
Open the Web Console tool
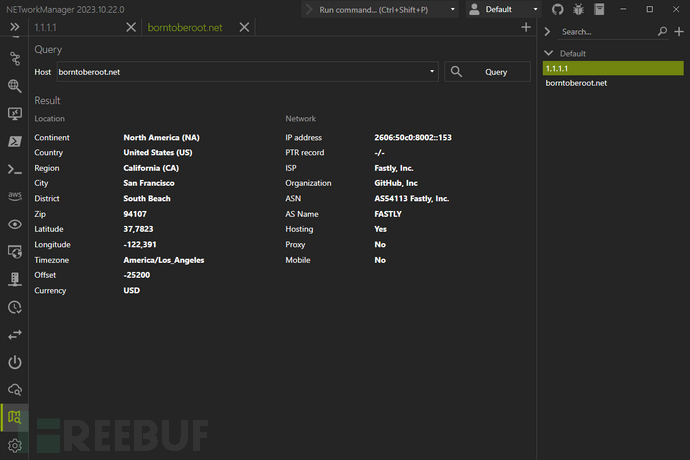(x=15, y=252)
